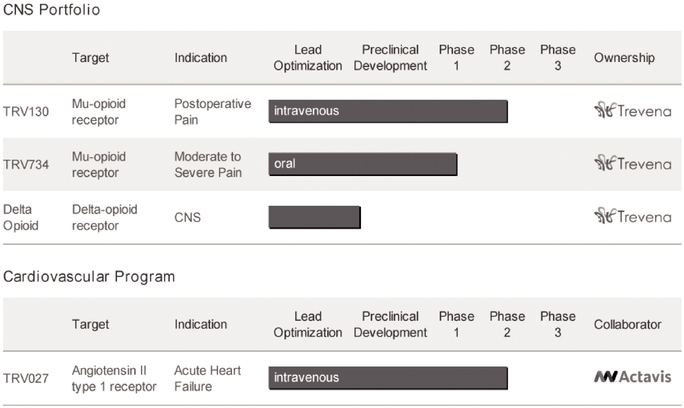Image resolution: width=684 pixels, height=408 pixels.
Task: Click the TRV734 compound name
Action: click(x=26, y=165)
